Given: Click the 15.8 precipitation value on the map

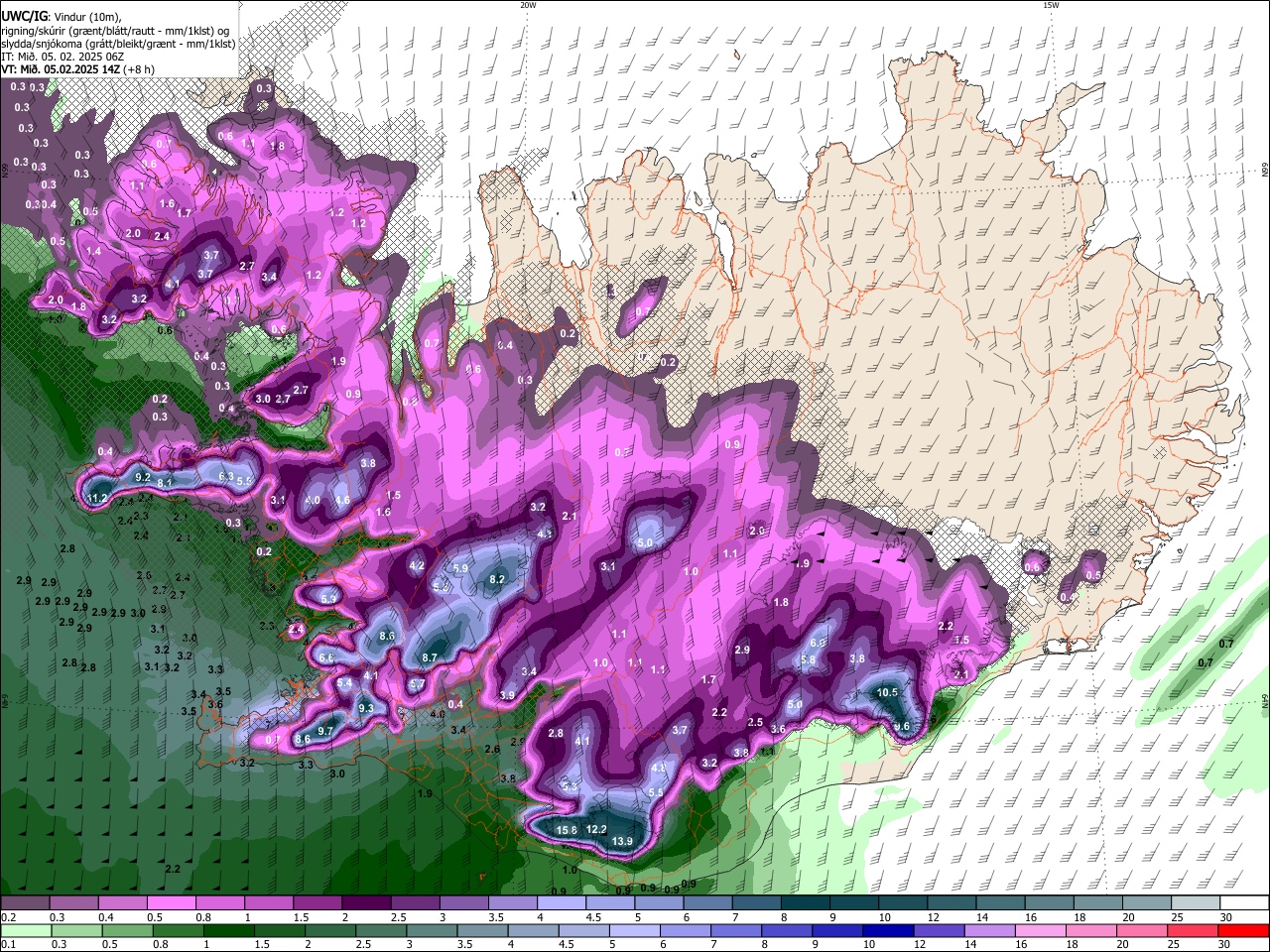Looking at the screenshot, I should coord(567,830).
